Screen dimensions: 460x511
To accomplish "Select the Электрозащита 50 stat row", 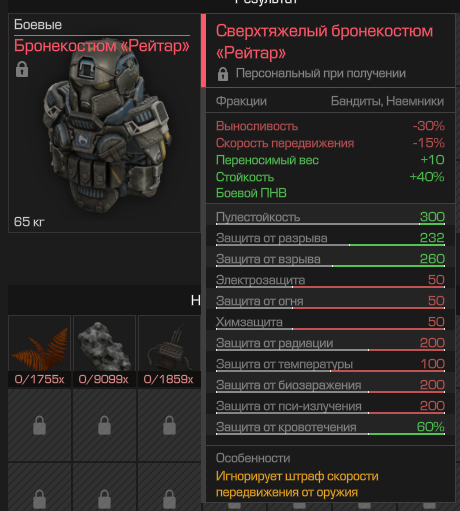I will (x=330, y=280).
